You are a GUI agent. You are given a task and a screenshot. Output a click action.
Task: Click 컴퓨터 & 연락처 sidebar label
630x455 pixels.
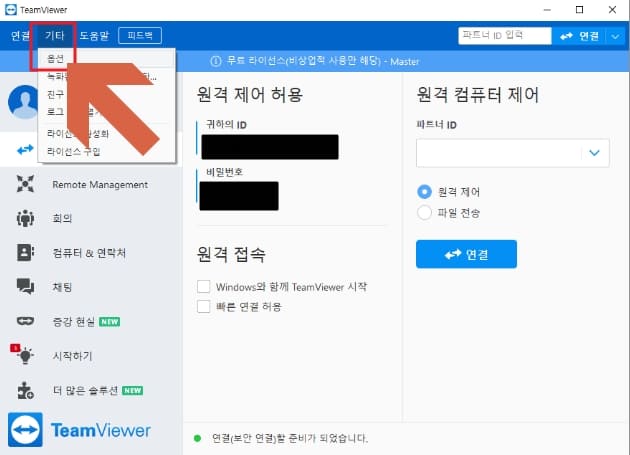click(x=89, y=253)
